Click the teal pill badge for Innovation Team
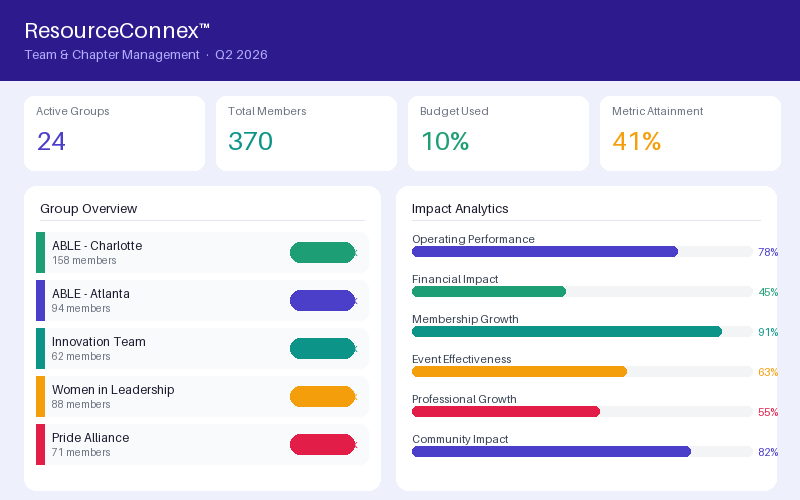Viewport: 800px width, 500px height. [322, 348]
